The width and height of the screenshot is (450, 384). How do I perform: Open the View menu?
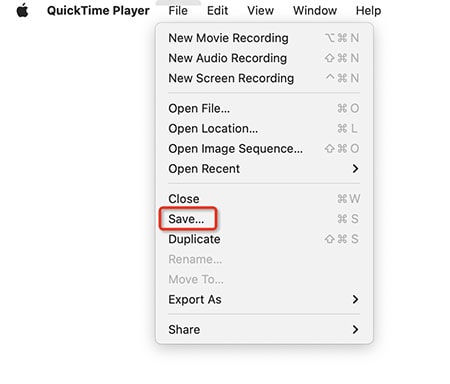(x=260, y=11)
